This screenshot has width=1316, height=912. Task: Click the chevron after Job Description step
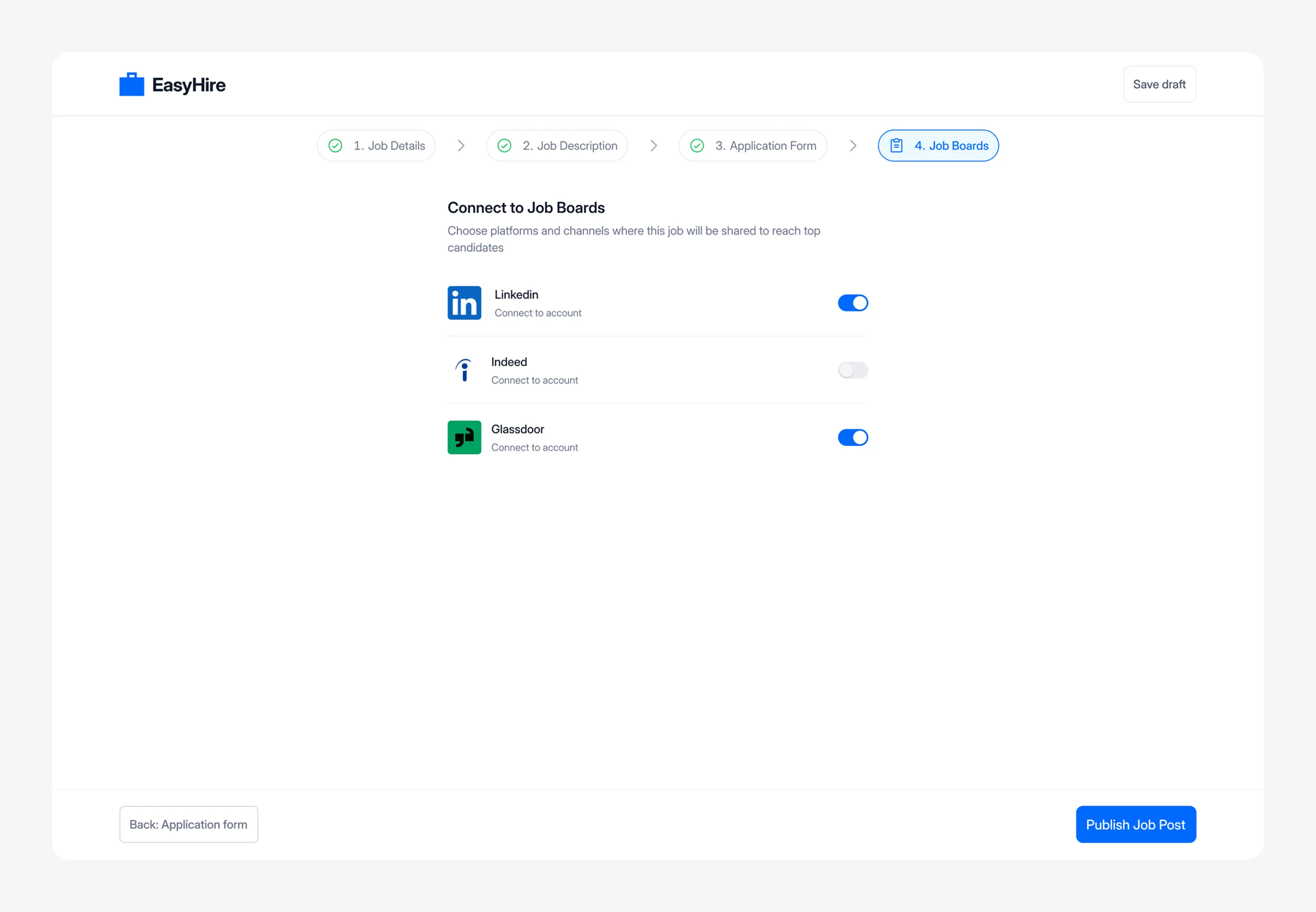pos(654,146)
